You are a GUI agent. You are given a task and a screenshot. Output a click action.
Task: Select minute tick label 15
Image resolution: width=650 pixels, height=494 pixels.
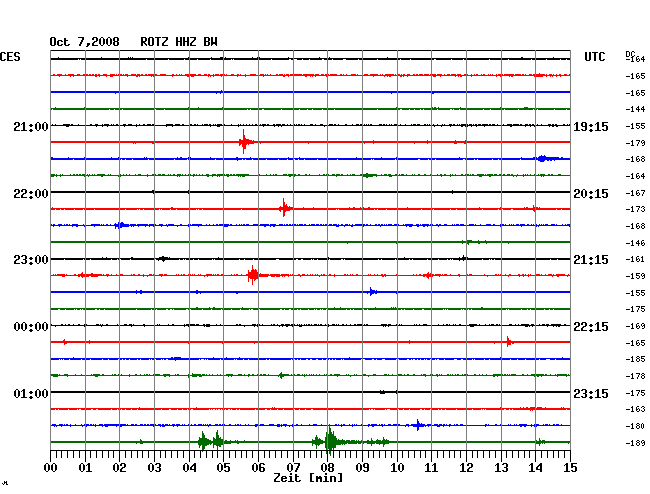click(570, 467)
